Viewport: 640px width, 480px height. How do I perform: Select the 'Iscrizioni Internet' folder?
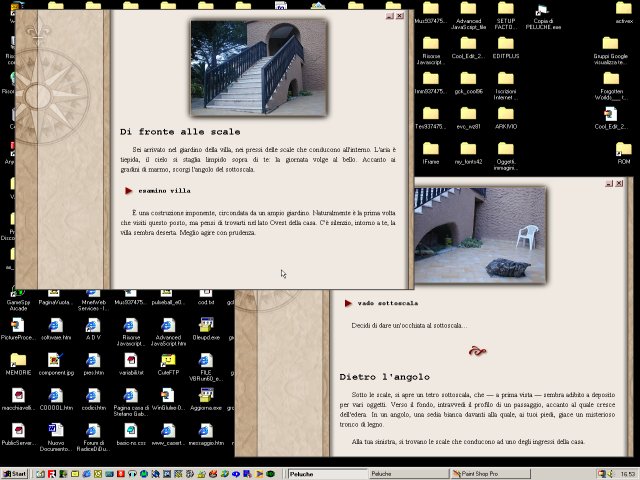(505, 86)
